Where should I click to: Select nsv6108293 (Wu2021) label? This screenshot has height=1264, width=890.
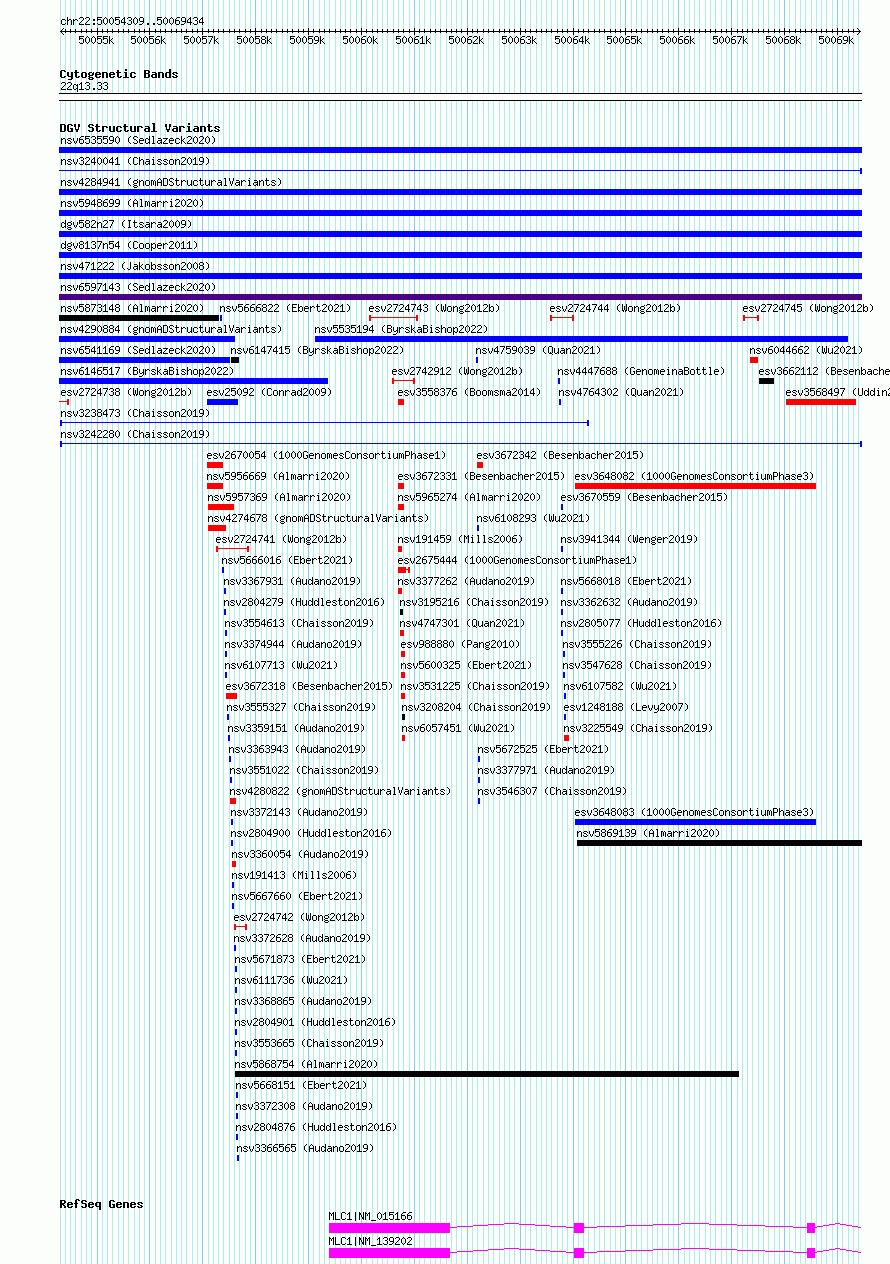click(x=533, y=519)
